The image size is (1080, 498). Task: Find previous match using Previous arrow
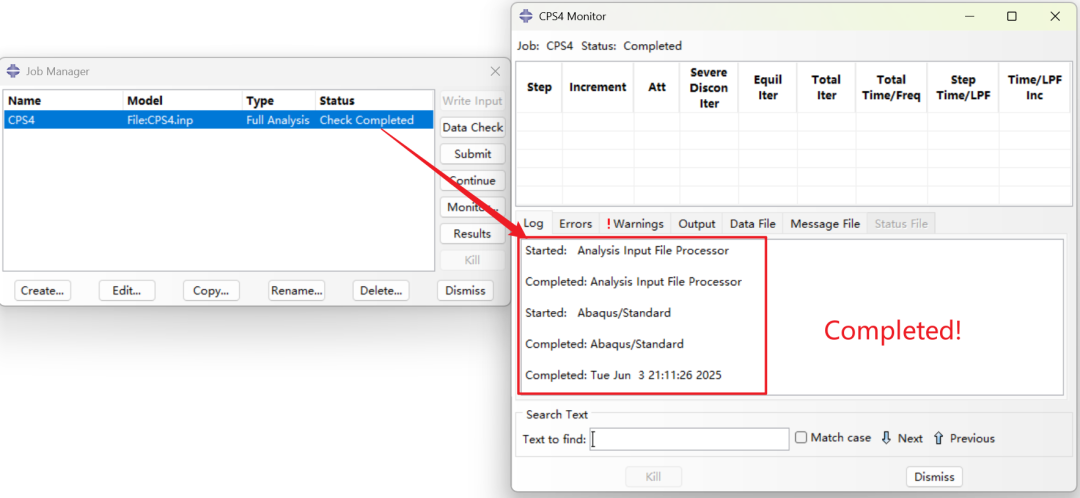[x=964, y=438]
